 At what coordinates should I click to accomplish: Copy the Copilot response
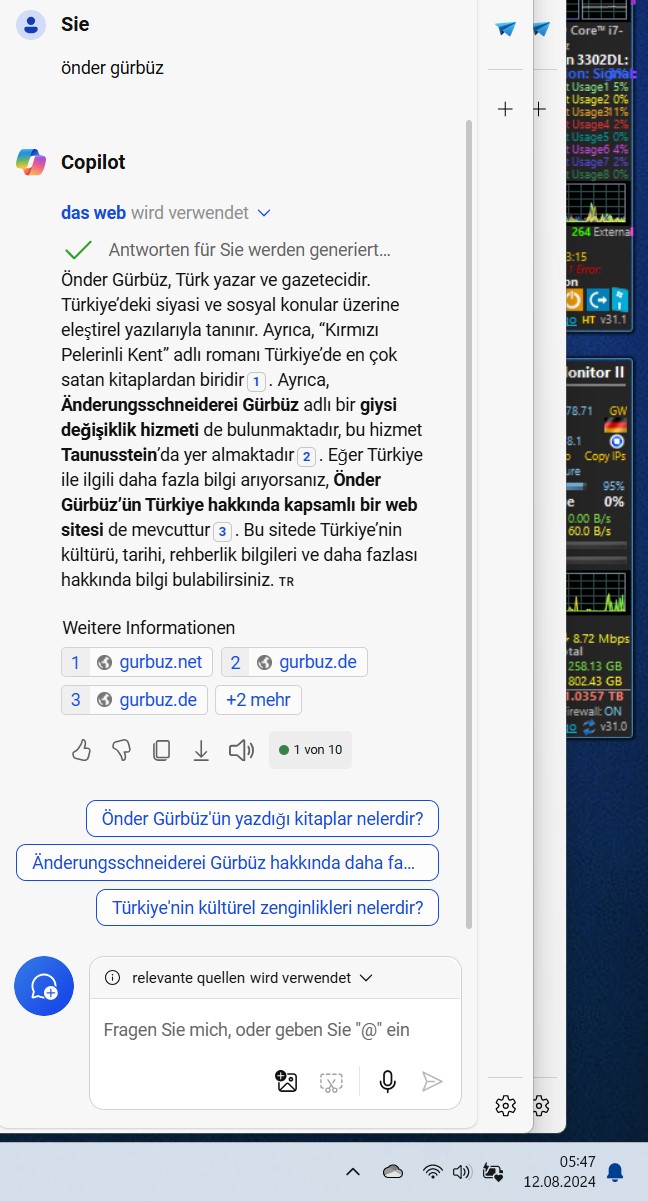click(161, 750)
